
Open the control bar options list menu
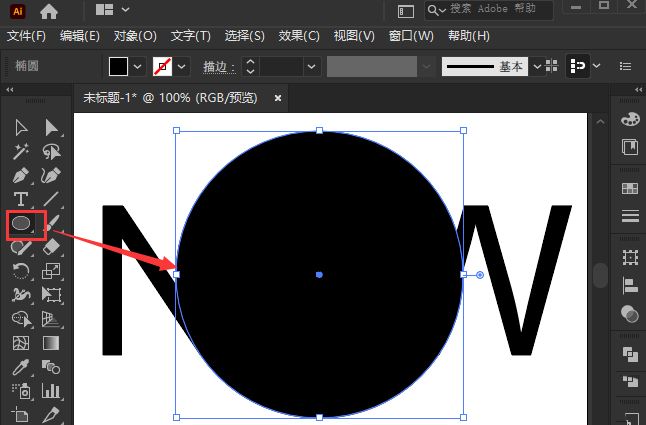pyautogui.click(x=625, y=66)
